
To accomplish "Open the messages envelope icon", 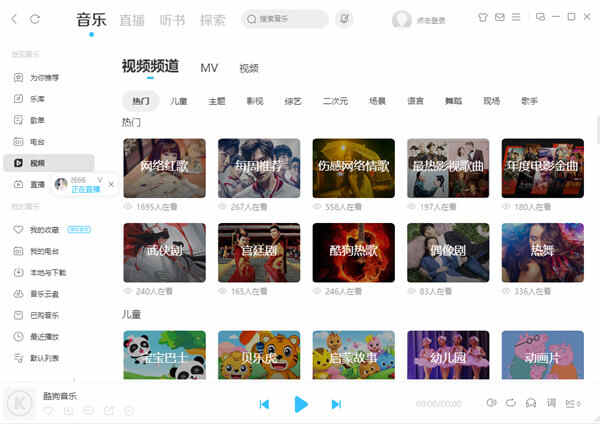I will click(499, 17).
